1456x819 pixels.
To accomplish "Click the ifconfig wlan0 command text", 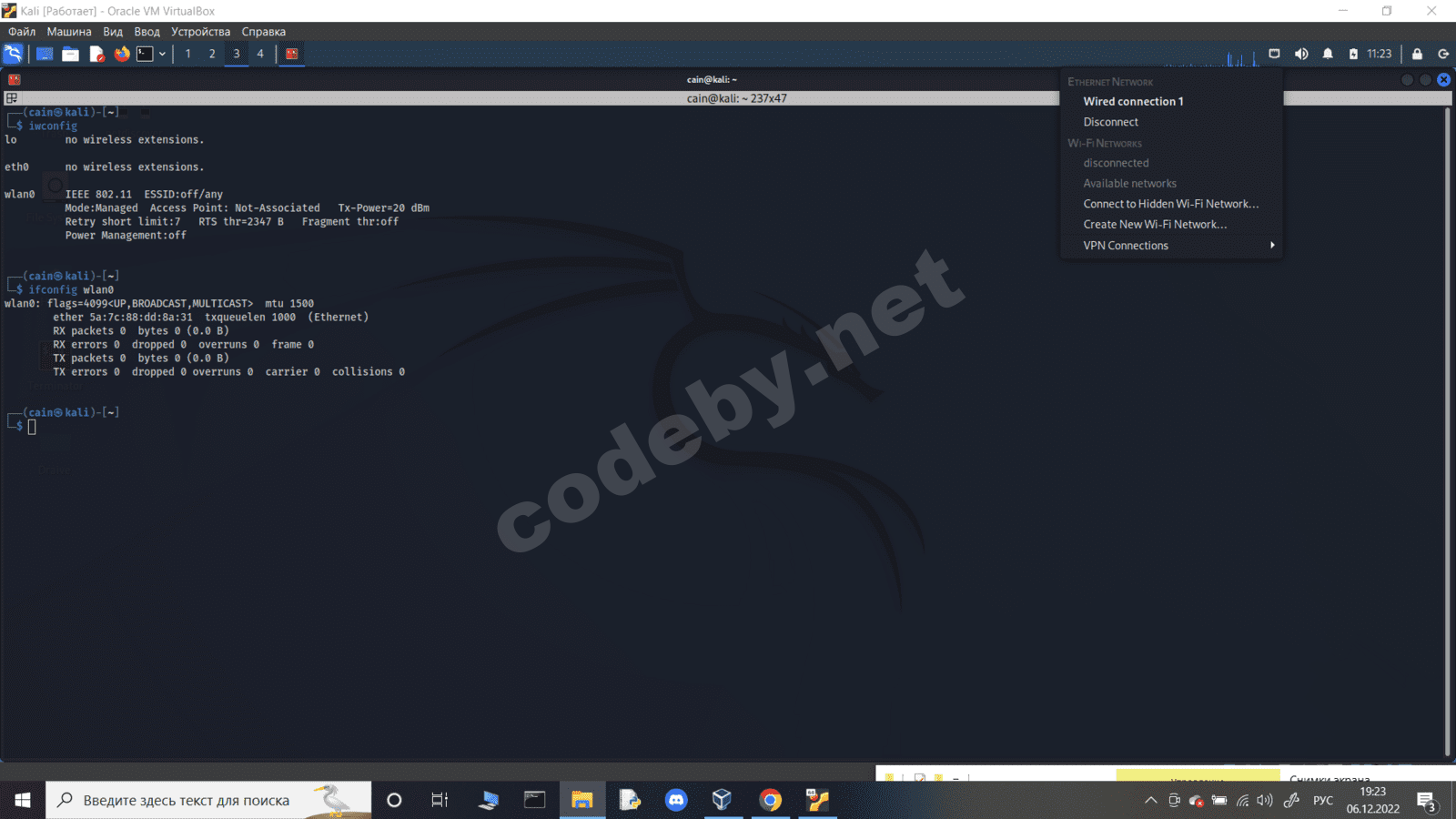I will [71, 289].
